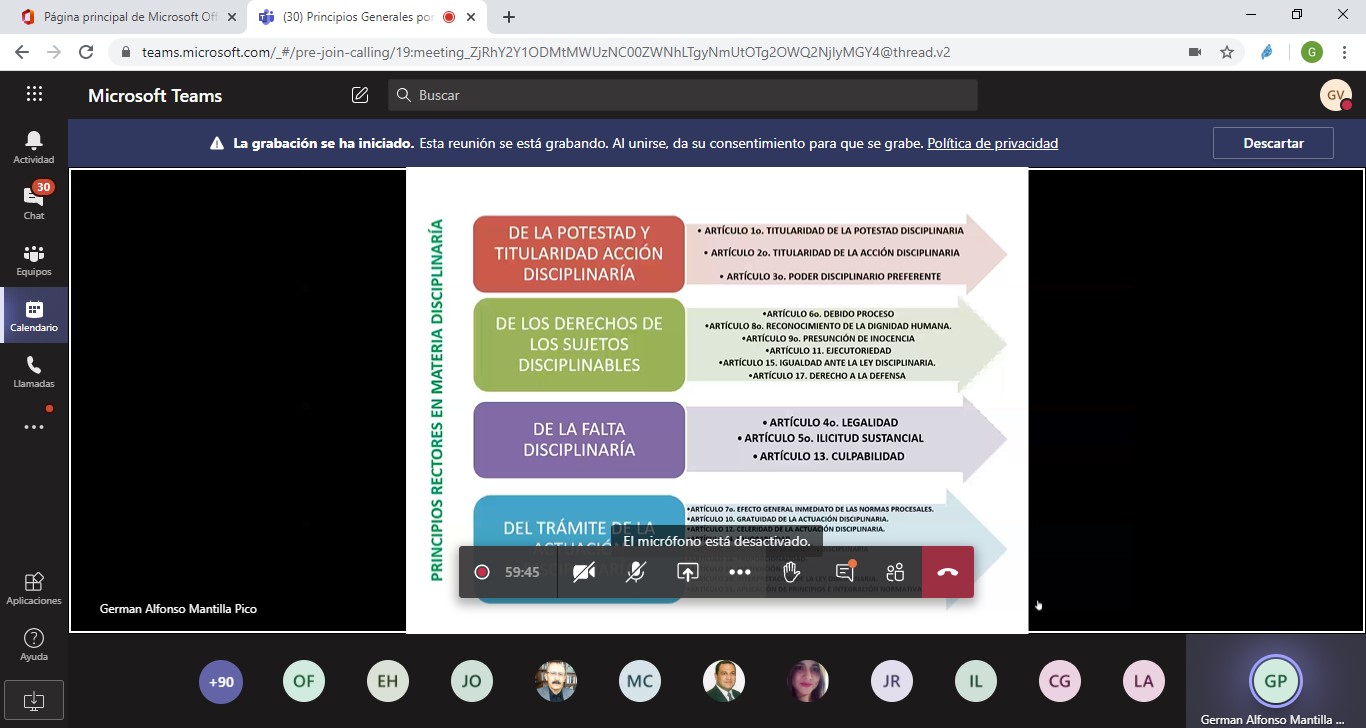Screen dimensions: 1366x728
Task: Click the new chat compose icon
Action: click(360, 95)
